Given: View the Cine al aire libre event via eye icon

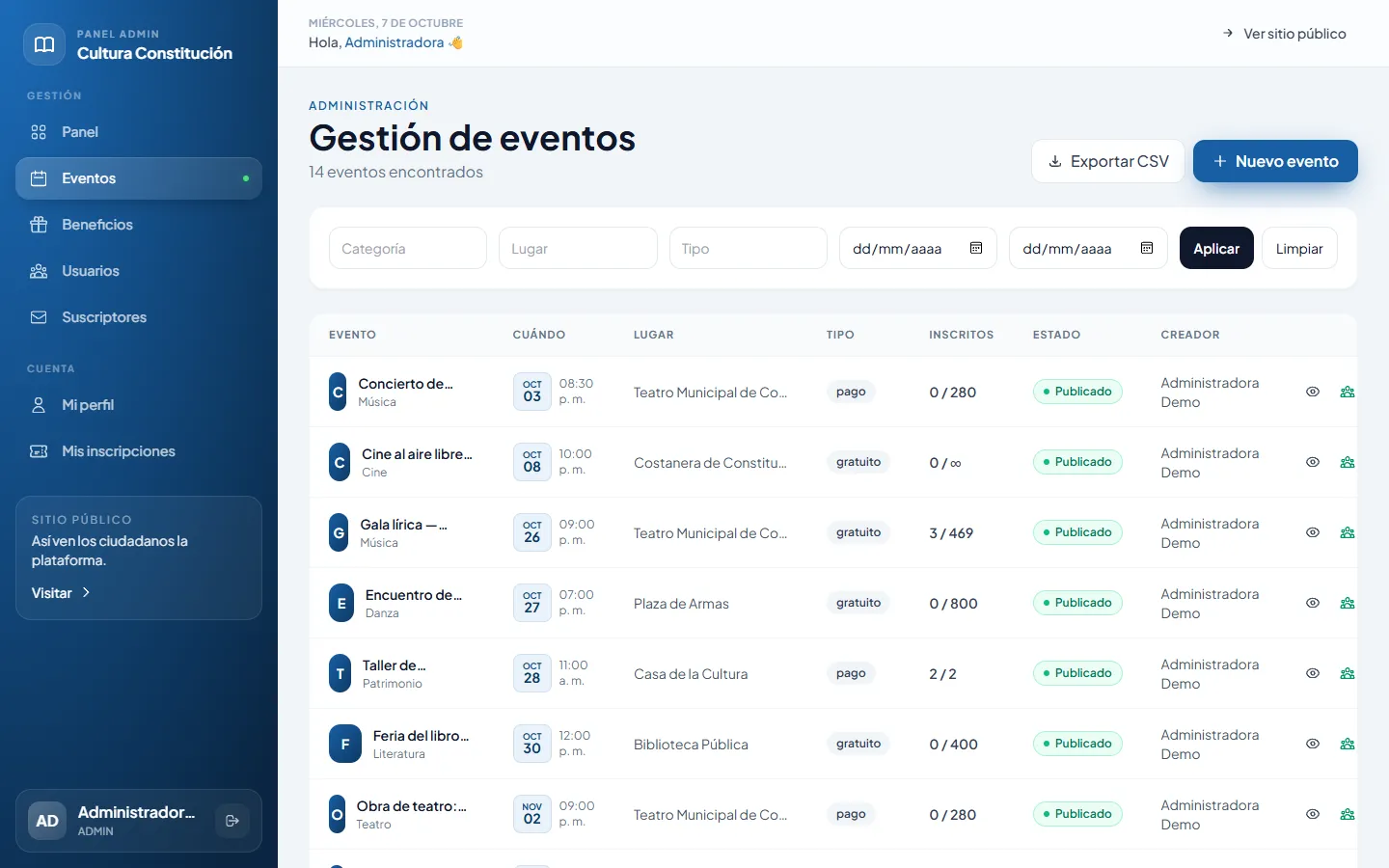Looking at the screenshot, I should tap(1313, 462).
